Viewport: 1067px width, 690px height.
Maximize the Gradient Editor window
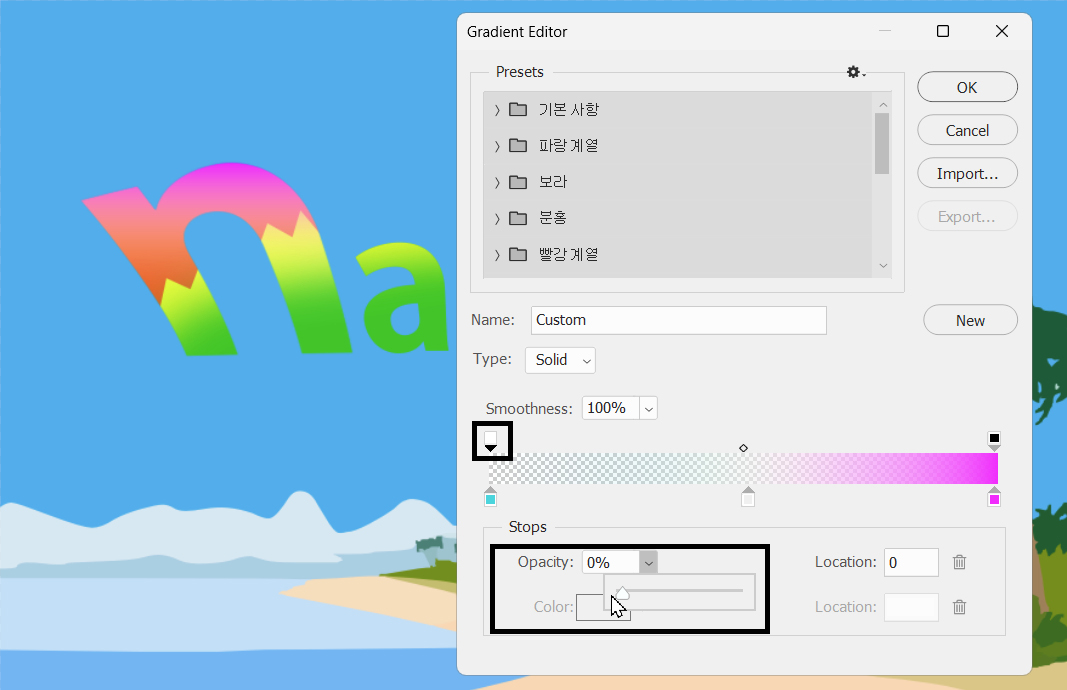click(942, 31)
